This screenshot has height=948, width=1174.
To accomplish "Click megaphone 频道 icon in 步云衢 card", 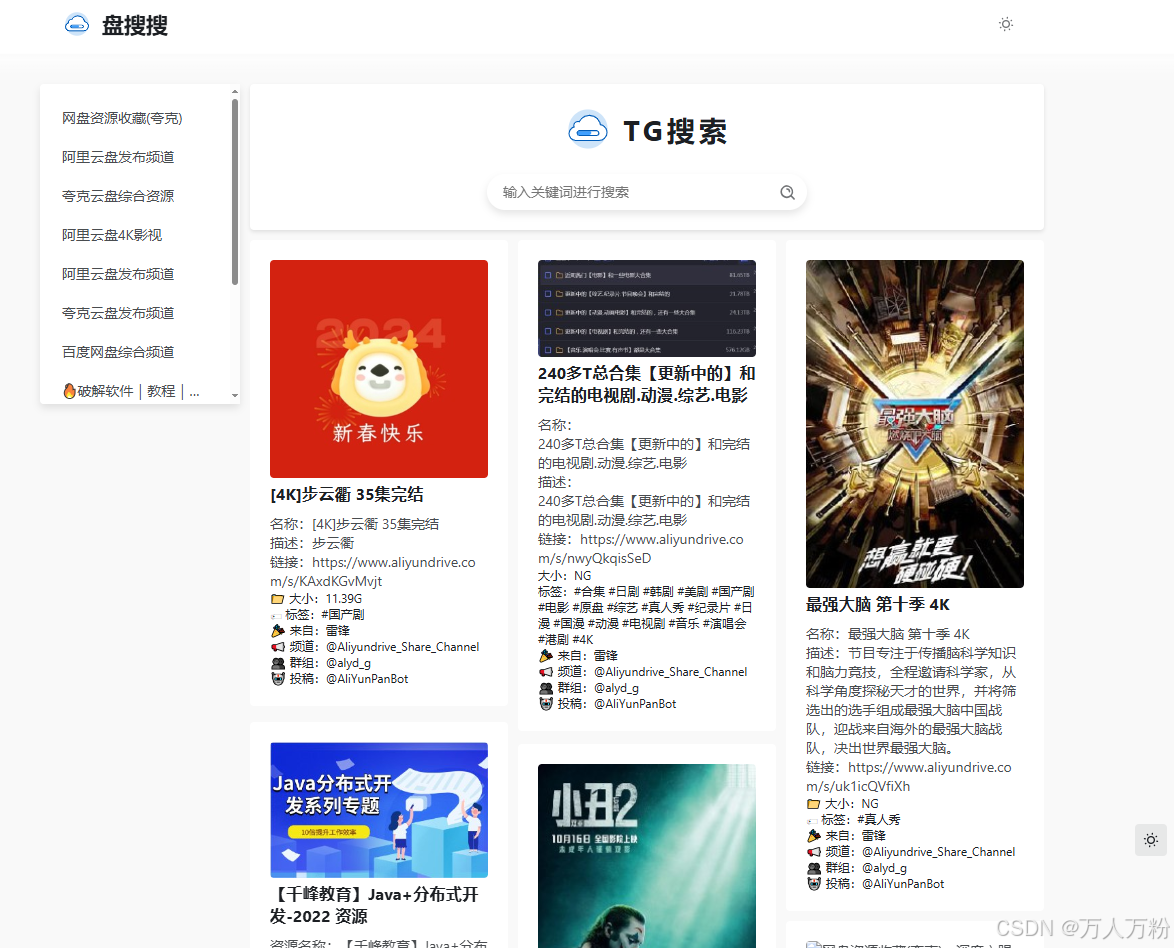I will click(278, 647).
